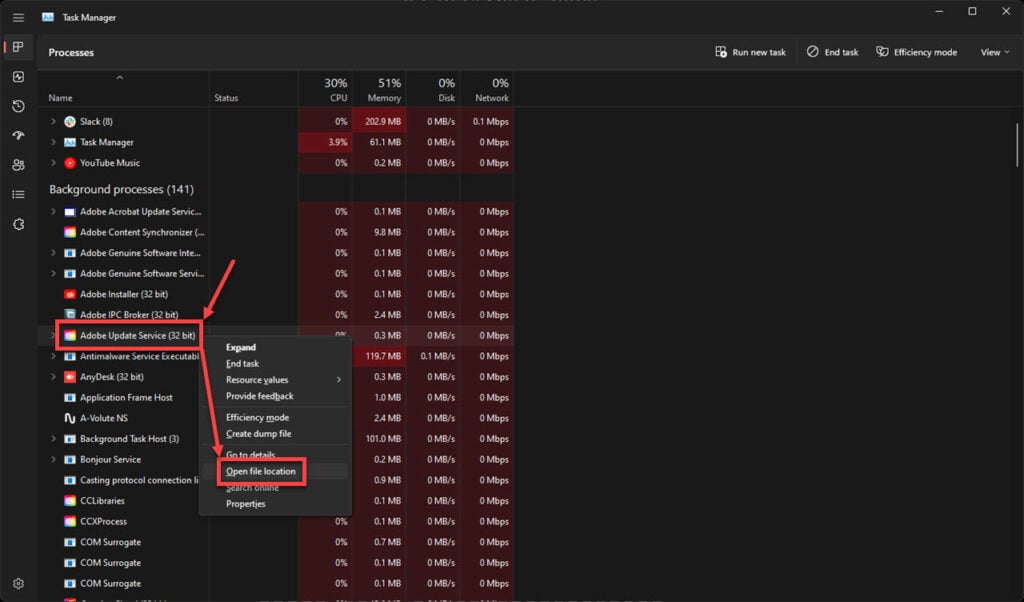Click the Adobe Content Synchronizer icon
The height and width of the screenshot is (602, 1024).
[70, 232]
